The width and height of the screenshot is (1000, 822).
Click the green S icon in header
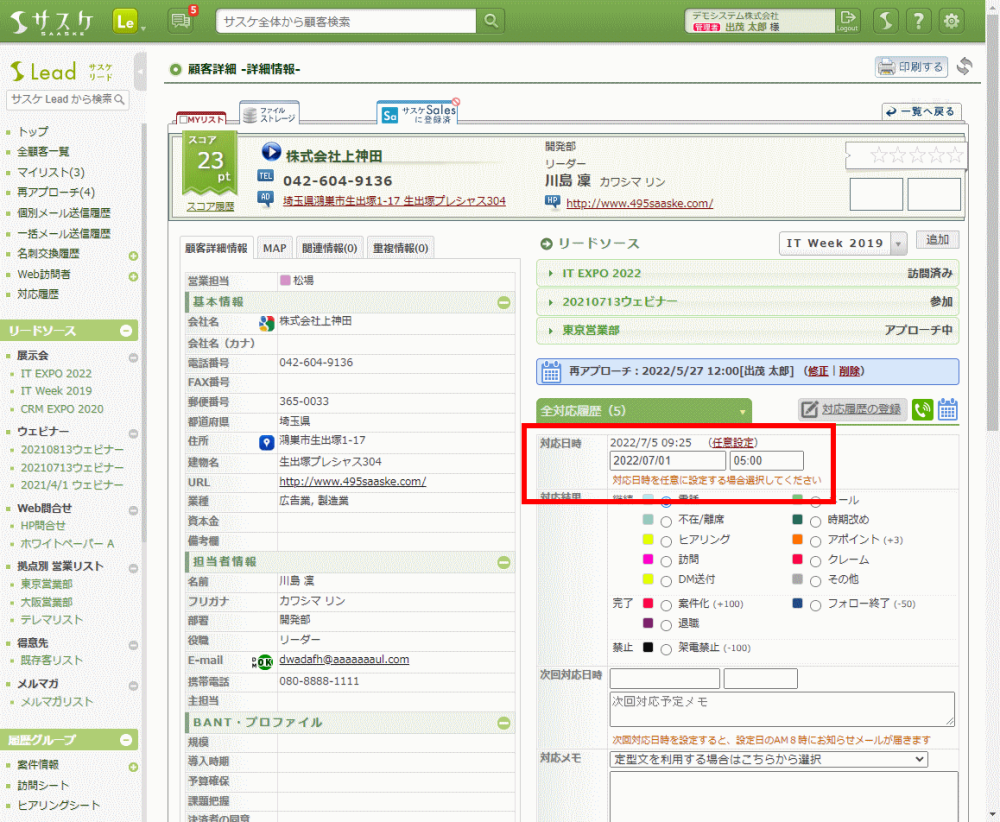886,21
